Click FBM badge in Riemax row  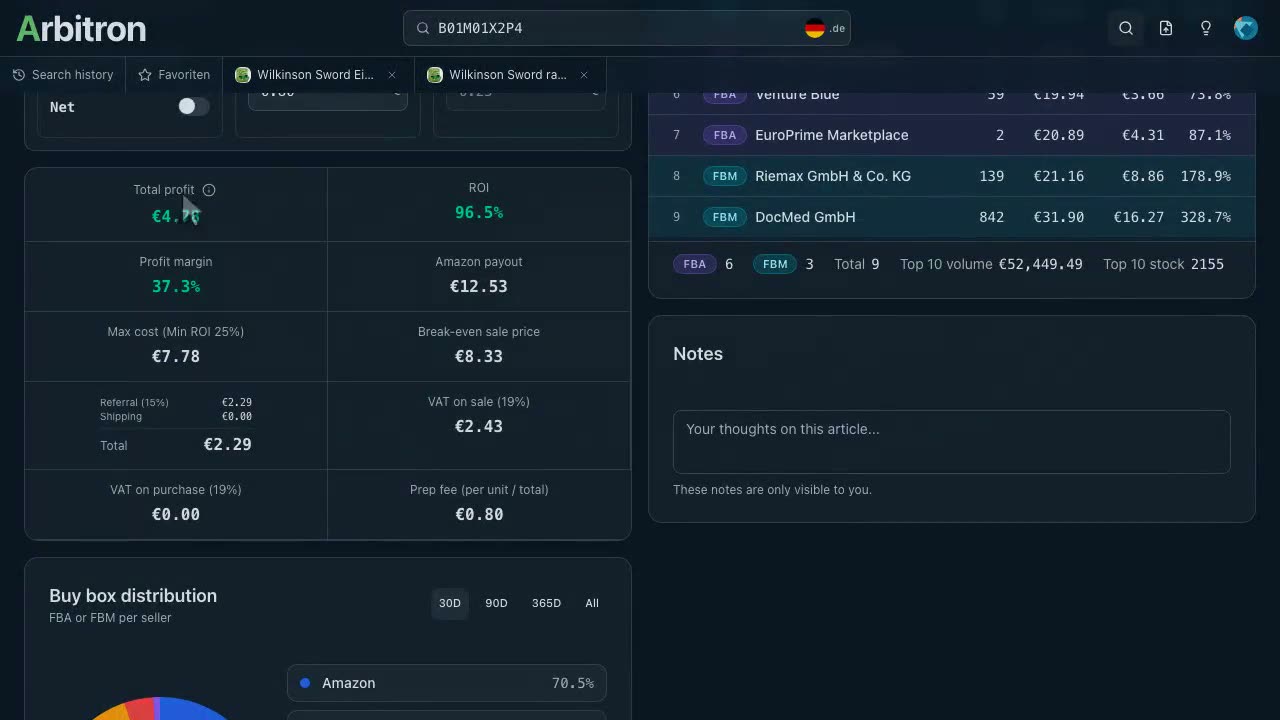click(x=724, y=176)
